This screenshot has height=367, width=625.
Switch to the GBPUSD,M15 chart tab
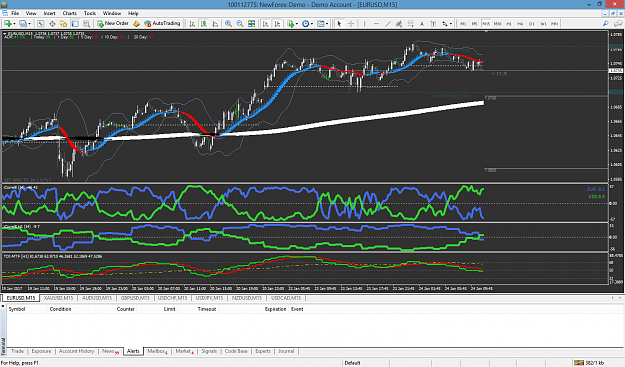click(135, 298)
